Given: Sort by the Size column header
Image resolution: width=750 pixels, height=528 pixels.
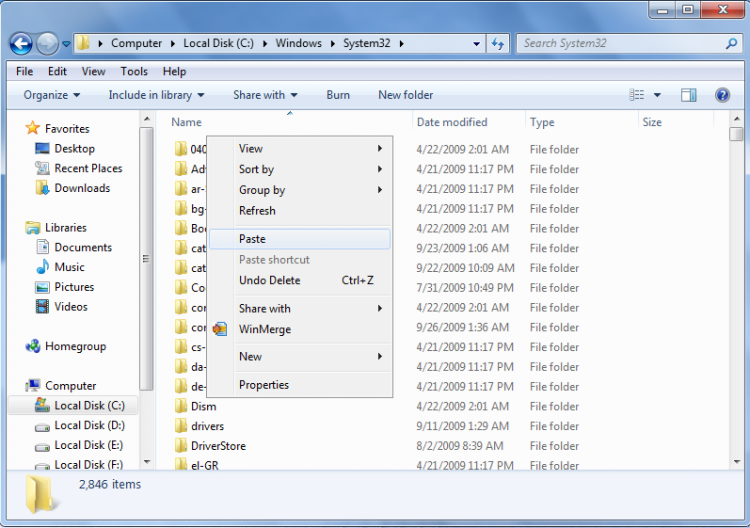Looking at the screenshot, I should pyautogui.click(x=652, y=122).
